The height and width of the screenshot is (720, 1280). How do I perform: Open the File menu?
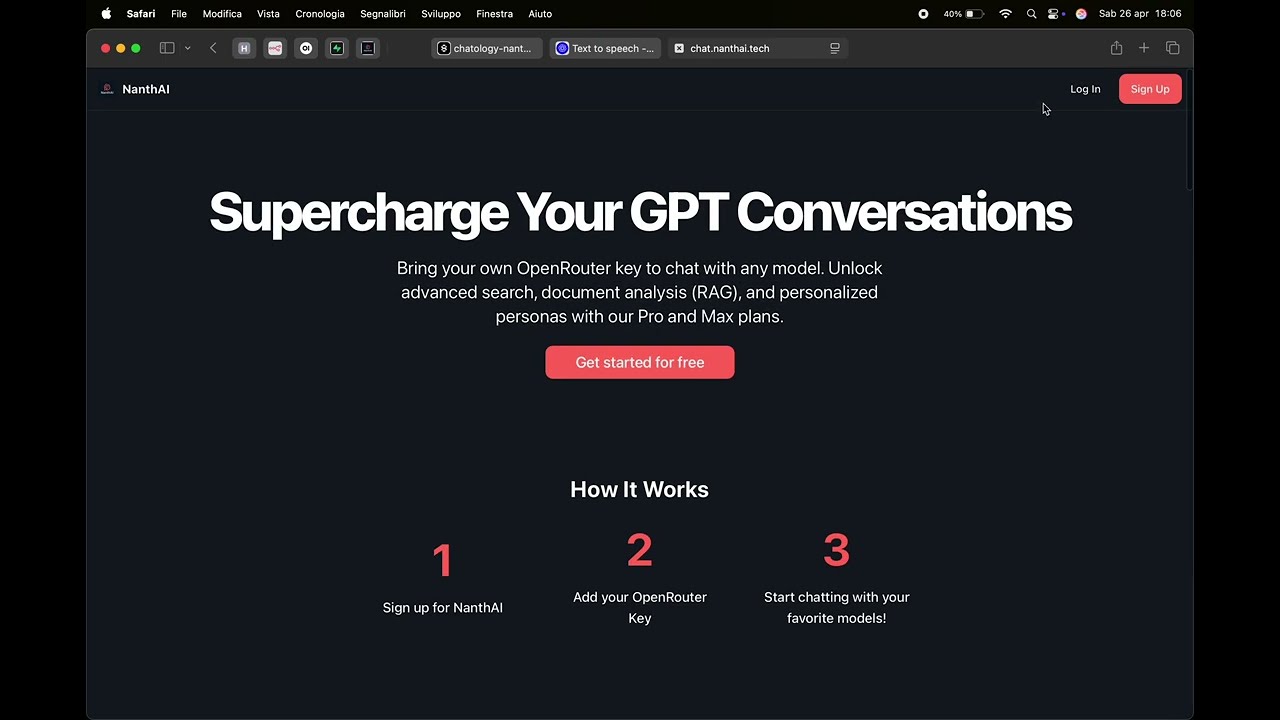tap(179, 14)
